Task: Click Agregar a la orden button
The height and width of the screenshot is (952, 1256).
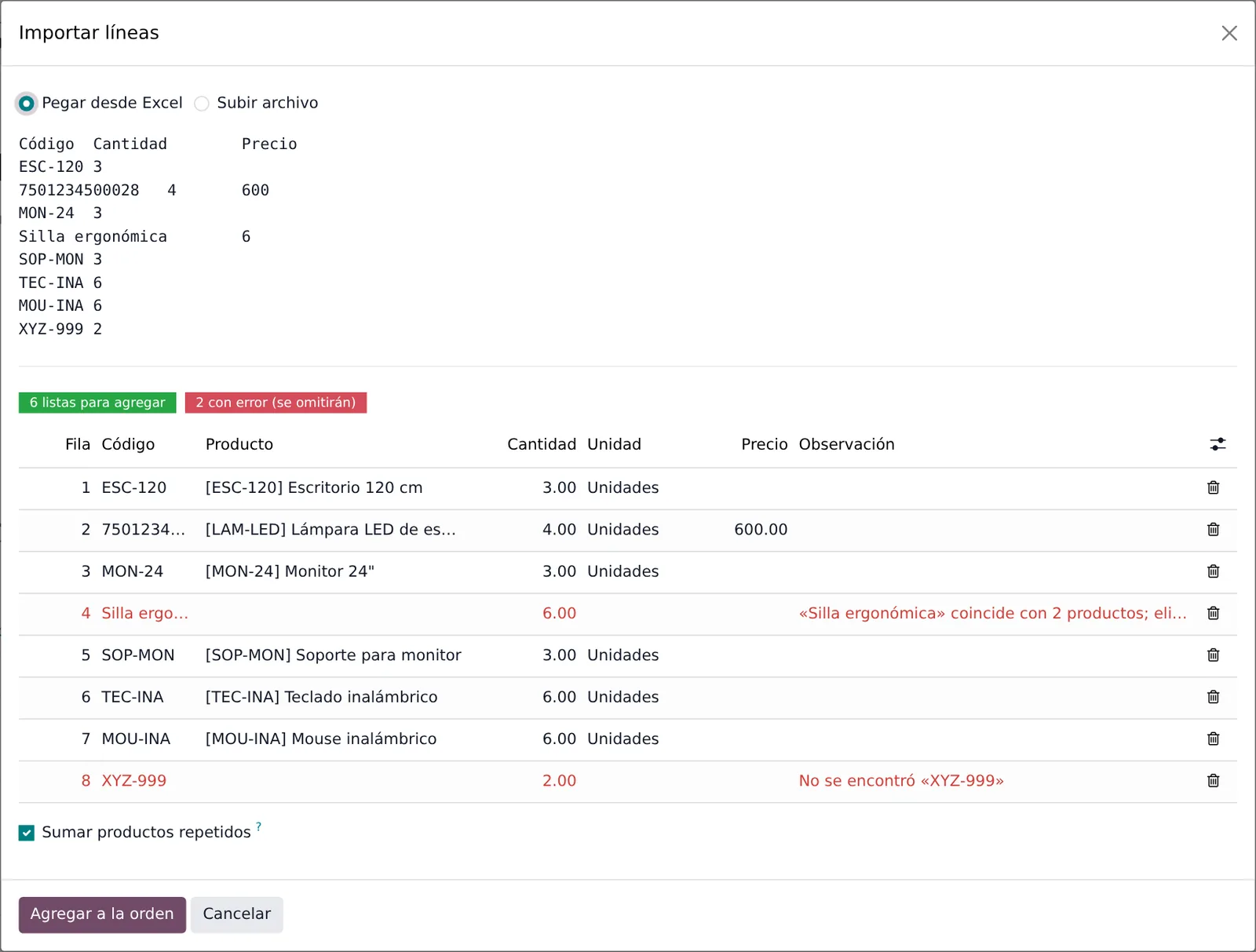Action: tap(102, 914)
